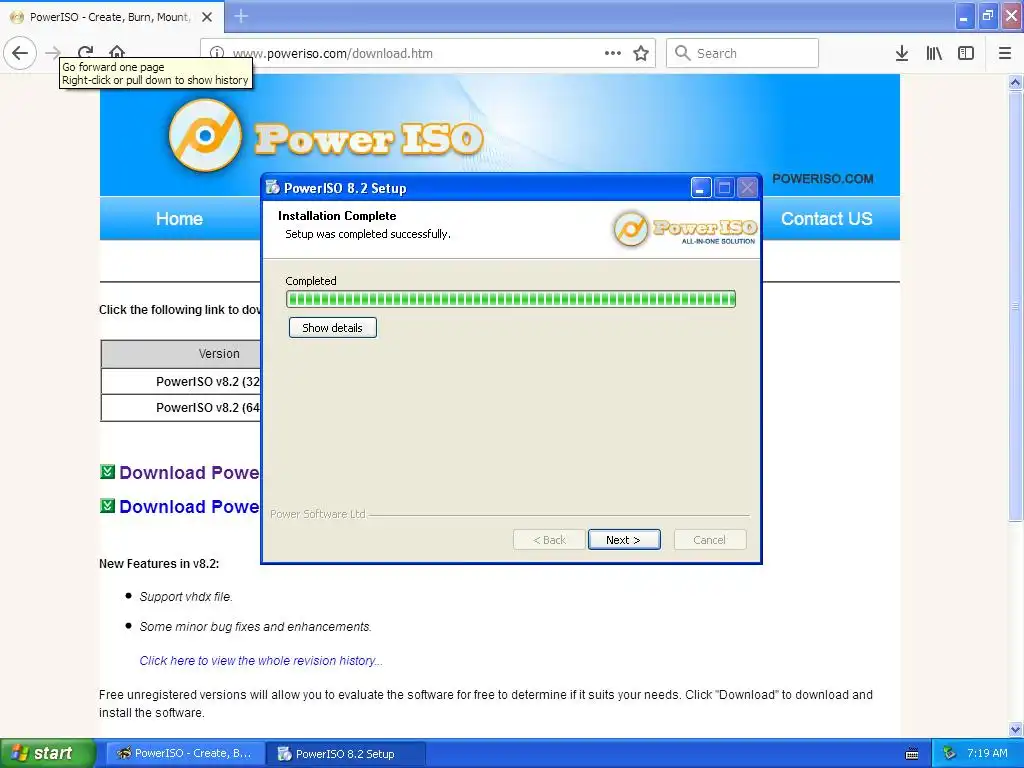The width and height of the screenshot is (1024, 768).
Task: Click green arrow beside first Download link
Action: (108, 472)
